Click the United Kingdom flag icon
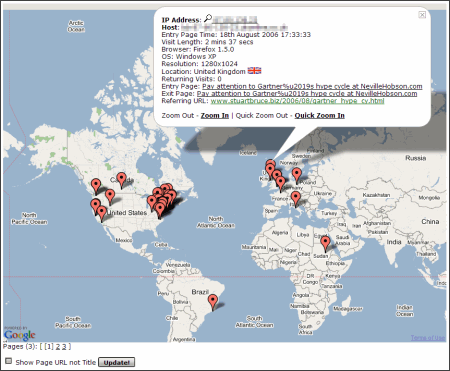 click(x=254, y=71)
